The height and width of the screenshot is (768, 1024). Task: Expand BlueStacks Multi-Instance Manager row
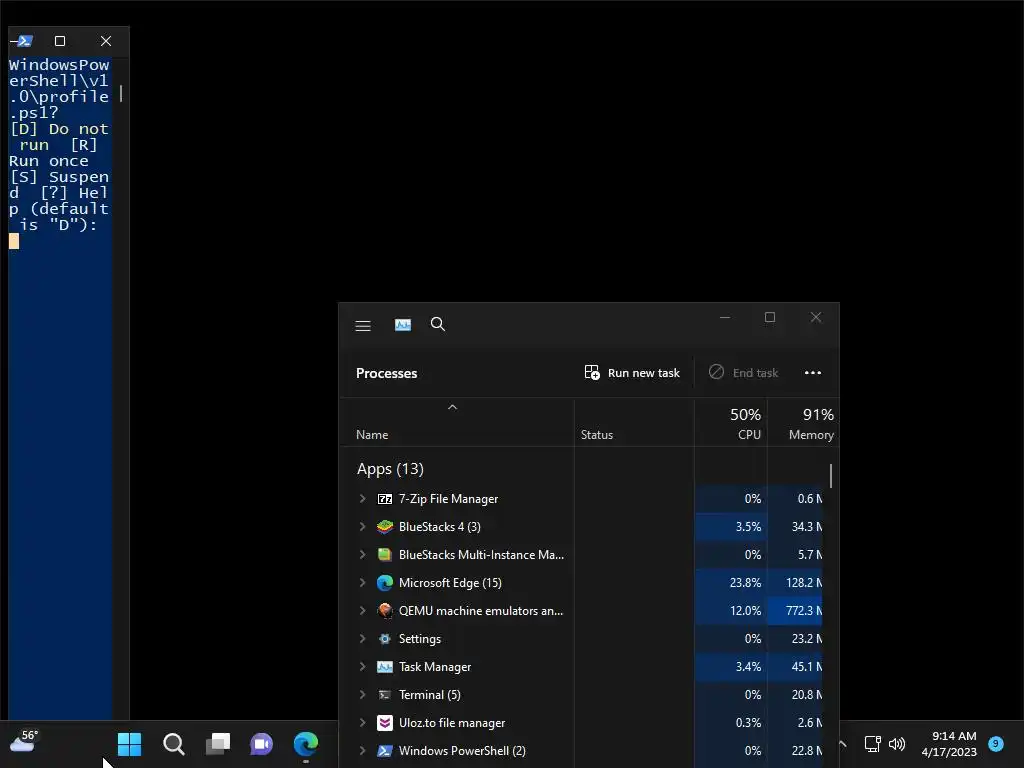tap(362, 554)
